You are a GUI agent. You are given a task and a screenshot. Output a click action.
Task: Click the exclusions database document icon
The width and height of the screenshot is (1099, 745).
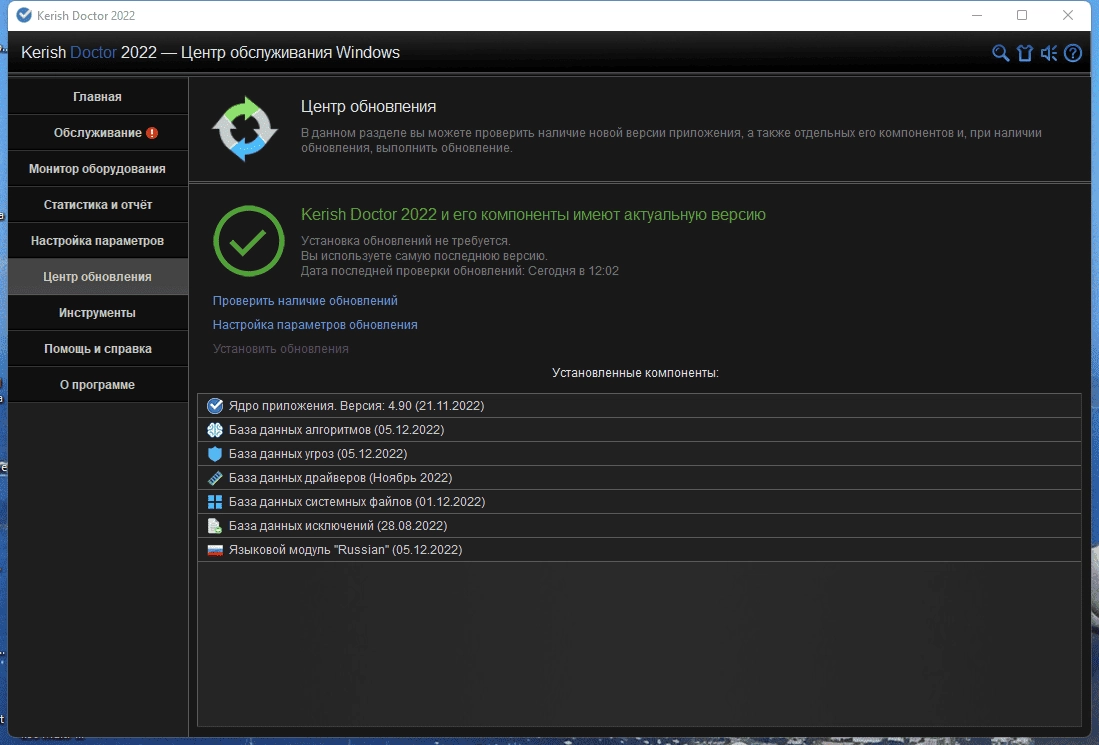pyautogui.click(x=215, y=526)
